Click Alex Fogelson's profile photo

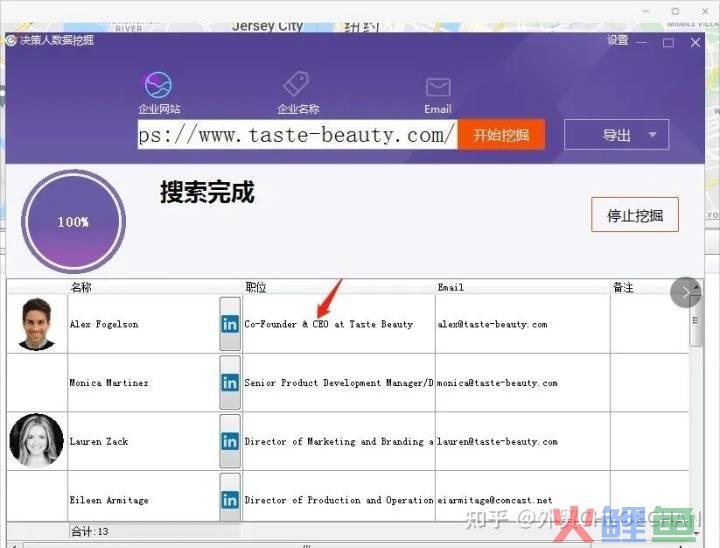pos(36,324)
